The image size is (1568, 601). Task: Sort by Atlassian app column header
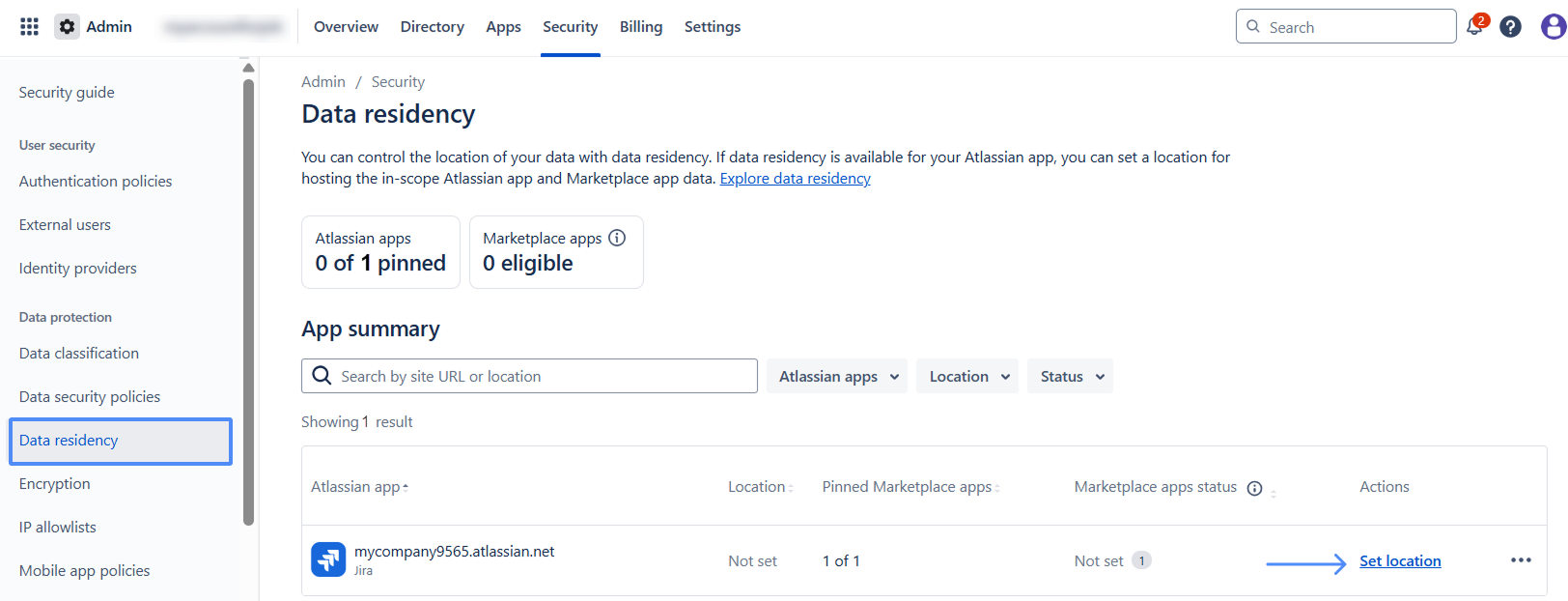click(x=355, y=487)
